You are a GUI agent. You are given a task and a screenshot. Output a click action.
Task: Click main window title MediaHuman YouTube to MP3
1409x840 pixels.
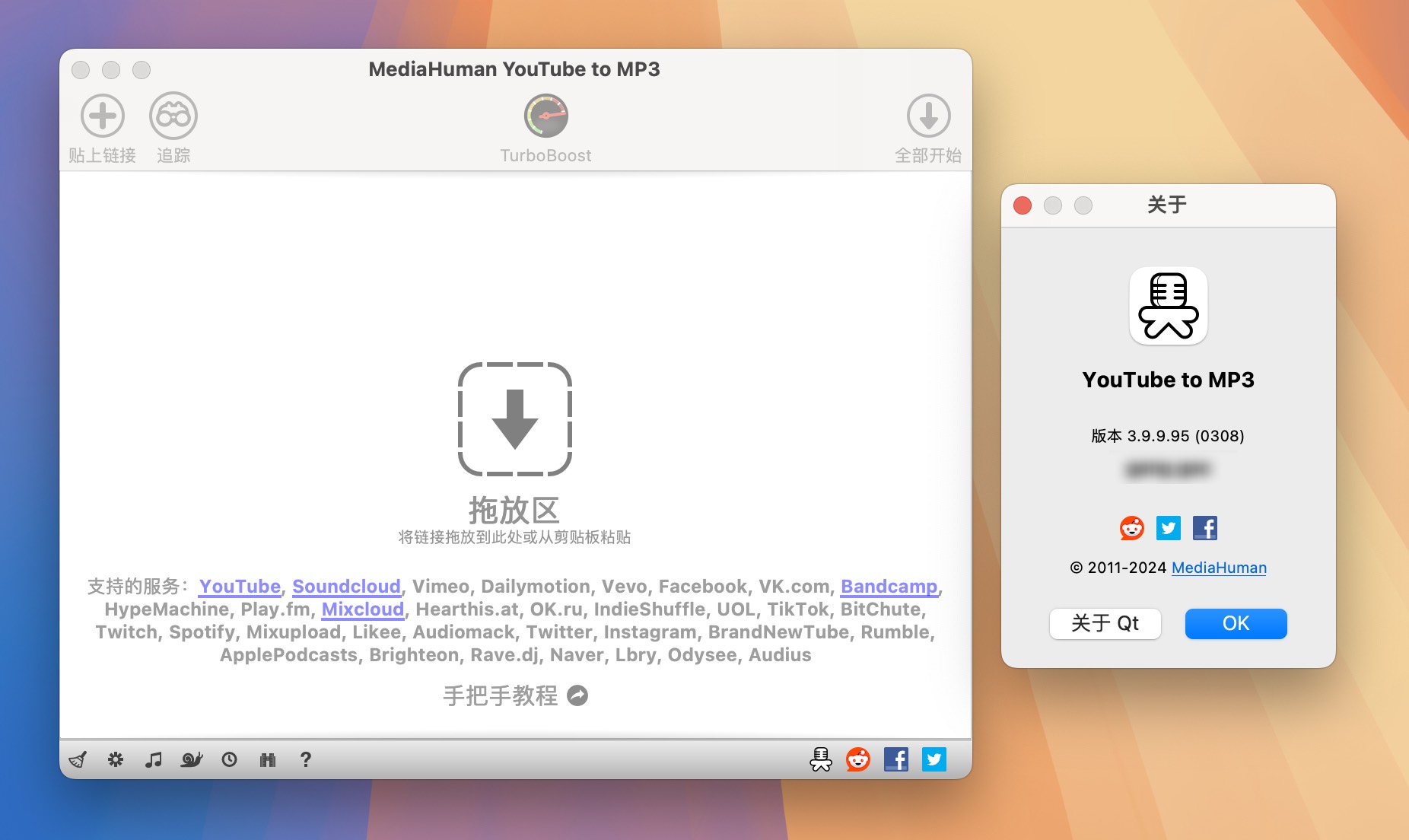[x=514, y=69]
